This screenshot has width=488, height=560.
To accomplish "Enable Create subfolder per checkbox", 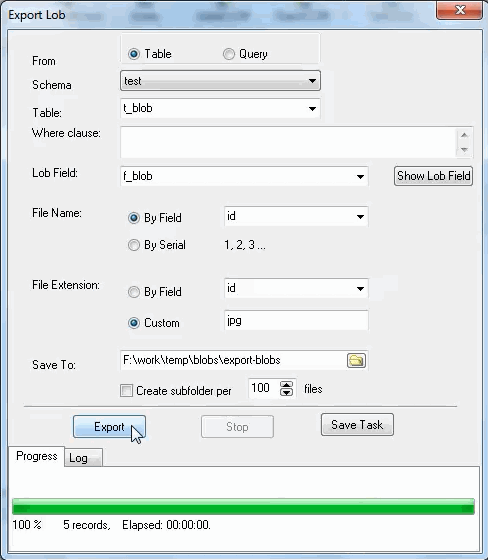I will (x=126, y=391).
